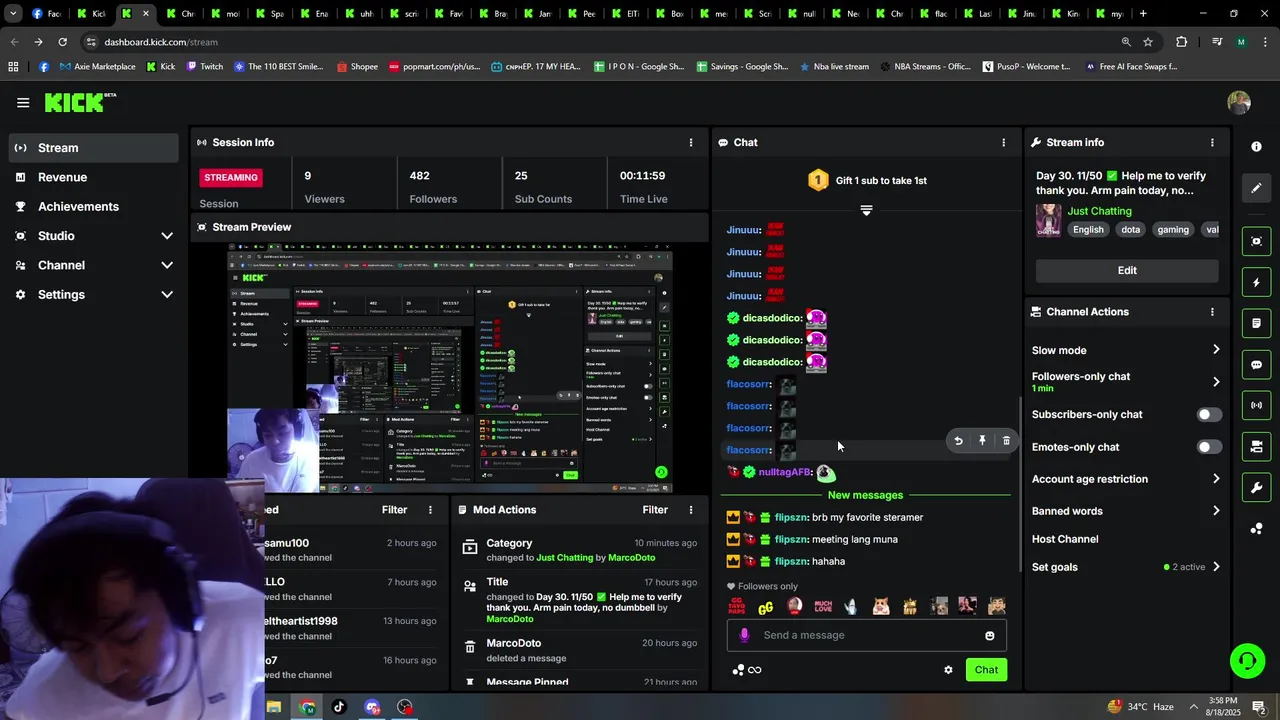Open the notes panel icon in right sidebar
This screenshot has height=720, width=1280.
1256,324
